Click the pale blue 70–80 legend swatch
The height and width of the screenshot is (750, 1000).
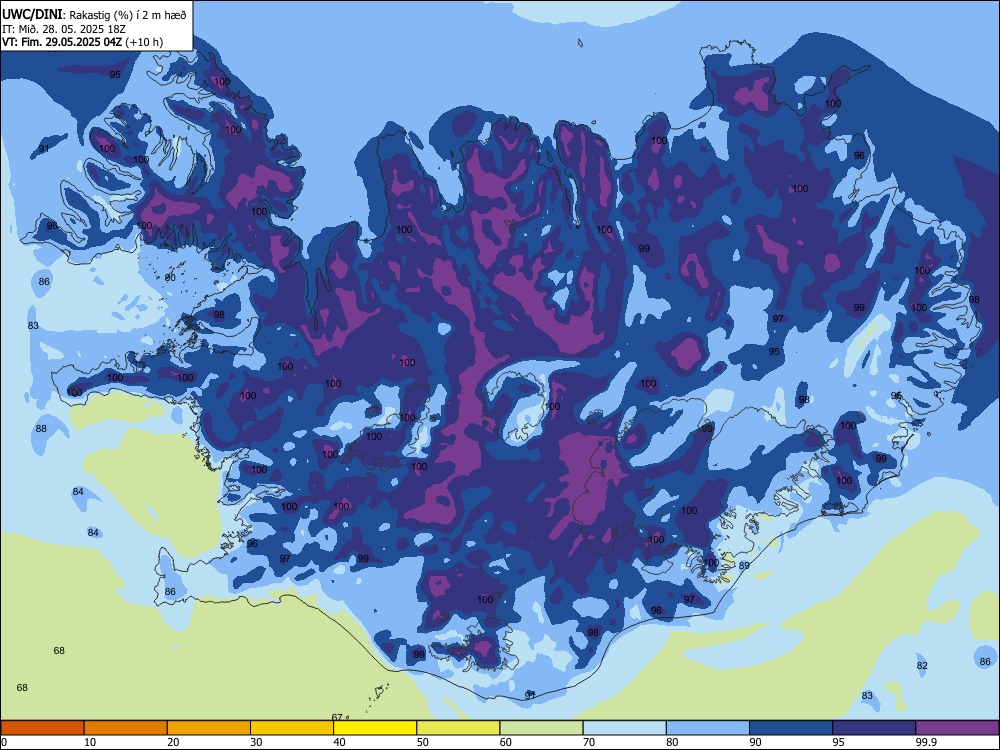624,728
